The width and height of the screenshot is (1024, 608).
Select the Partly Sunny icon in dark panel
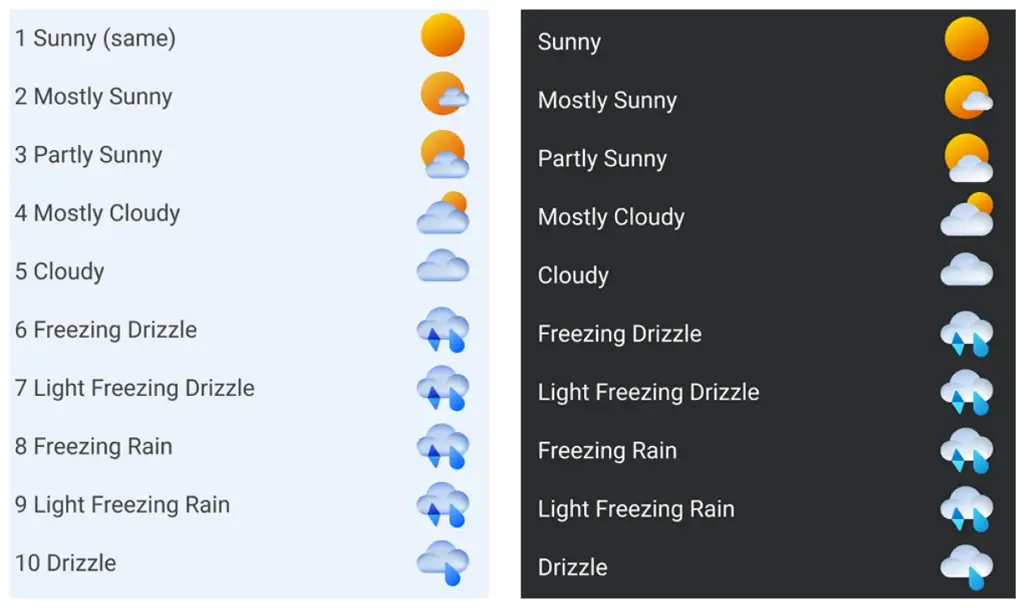(x=967, y=158)
